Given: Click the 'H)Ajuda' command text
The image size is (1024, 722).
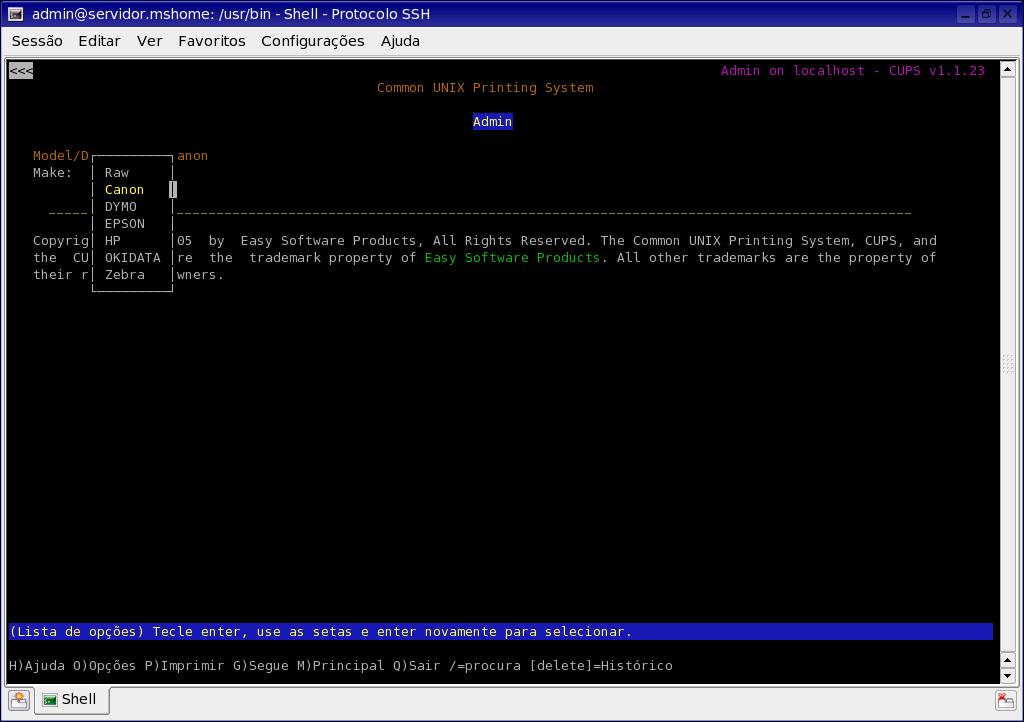Looking at the screenshot, I should pos(37,666).
